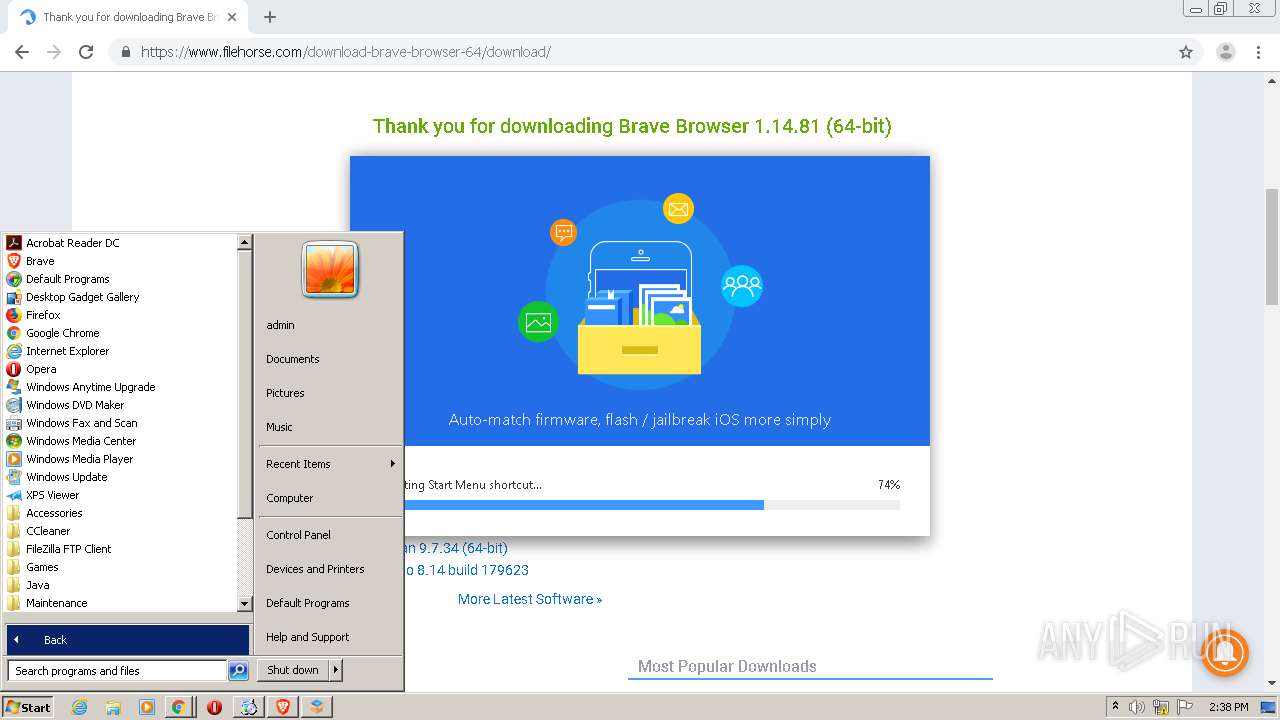Open Documents from Start menu
This screenshot has width=1280, height=720.
(293, 359)
